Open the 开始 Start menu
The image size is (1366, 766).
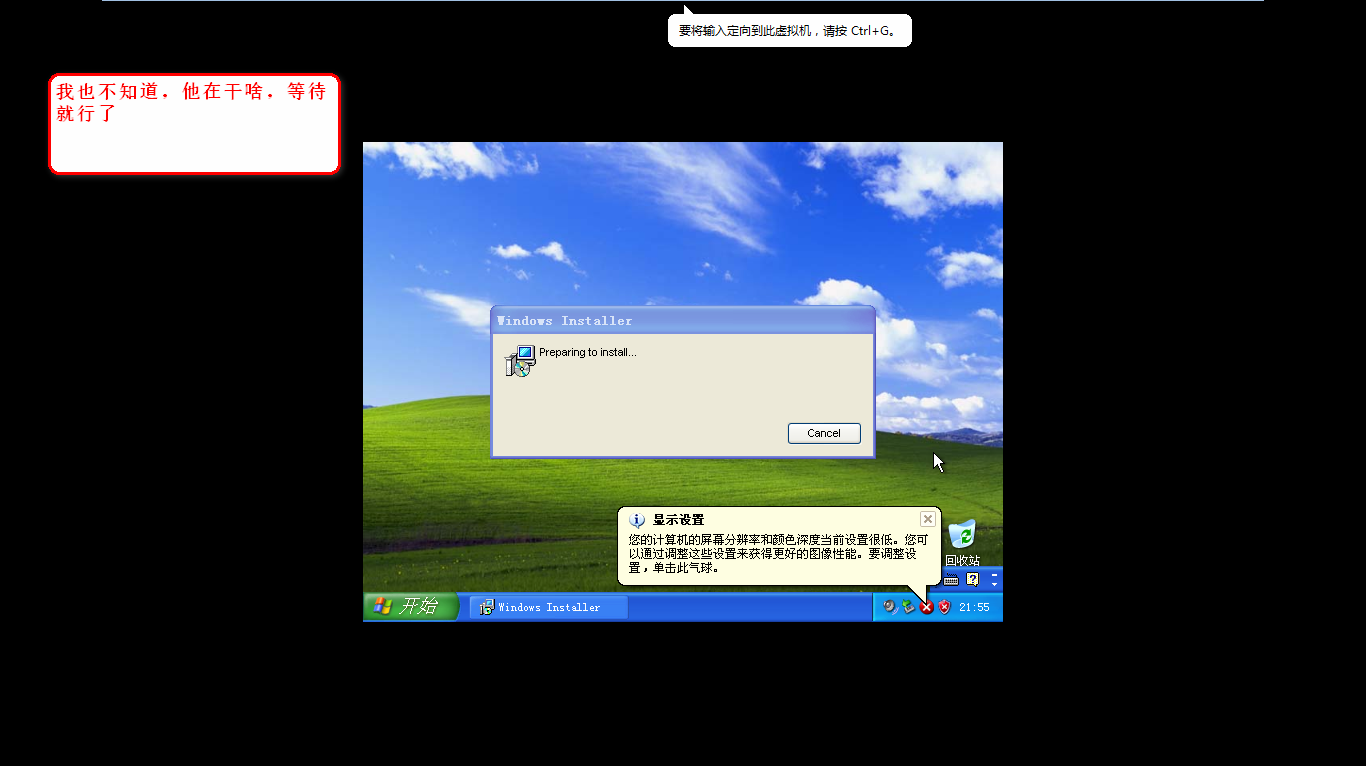point(410,606)
